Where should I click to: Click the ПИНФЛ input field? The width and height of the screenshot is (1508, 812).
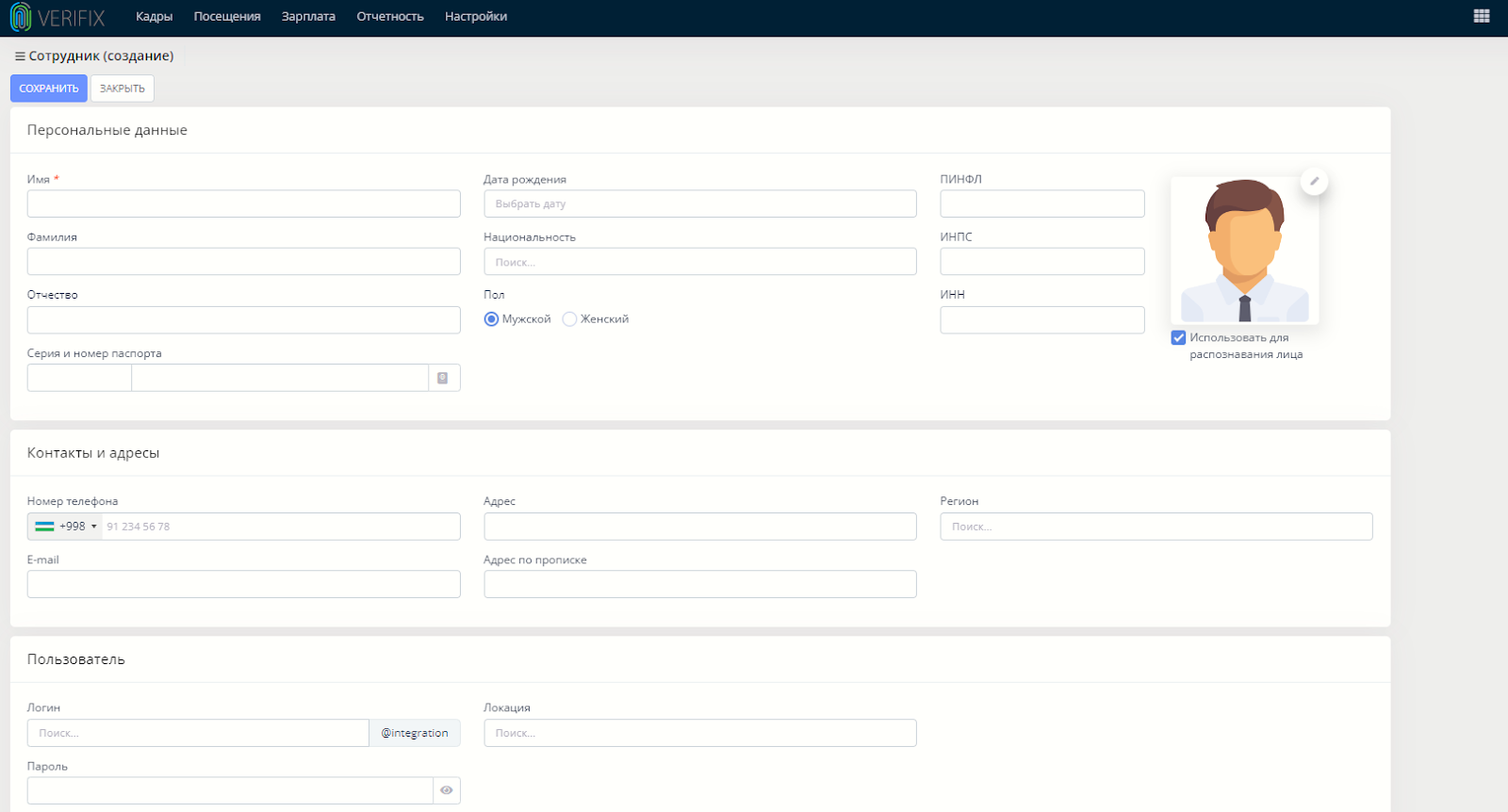tap(1042, 203)
